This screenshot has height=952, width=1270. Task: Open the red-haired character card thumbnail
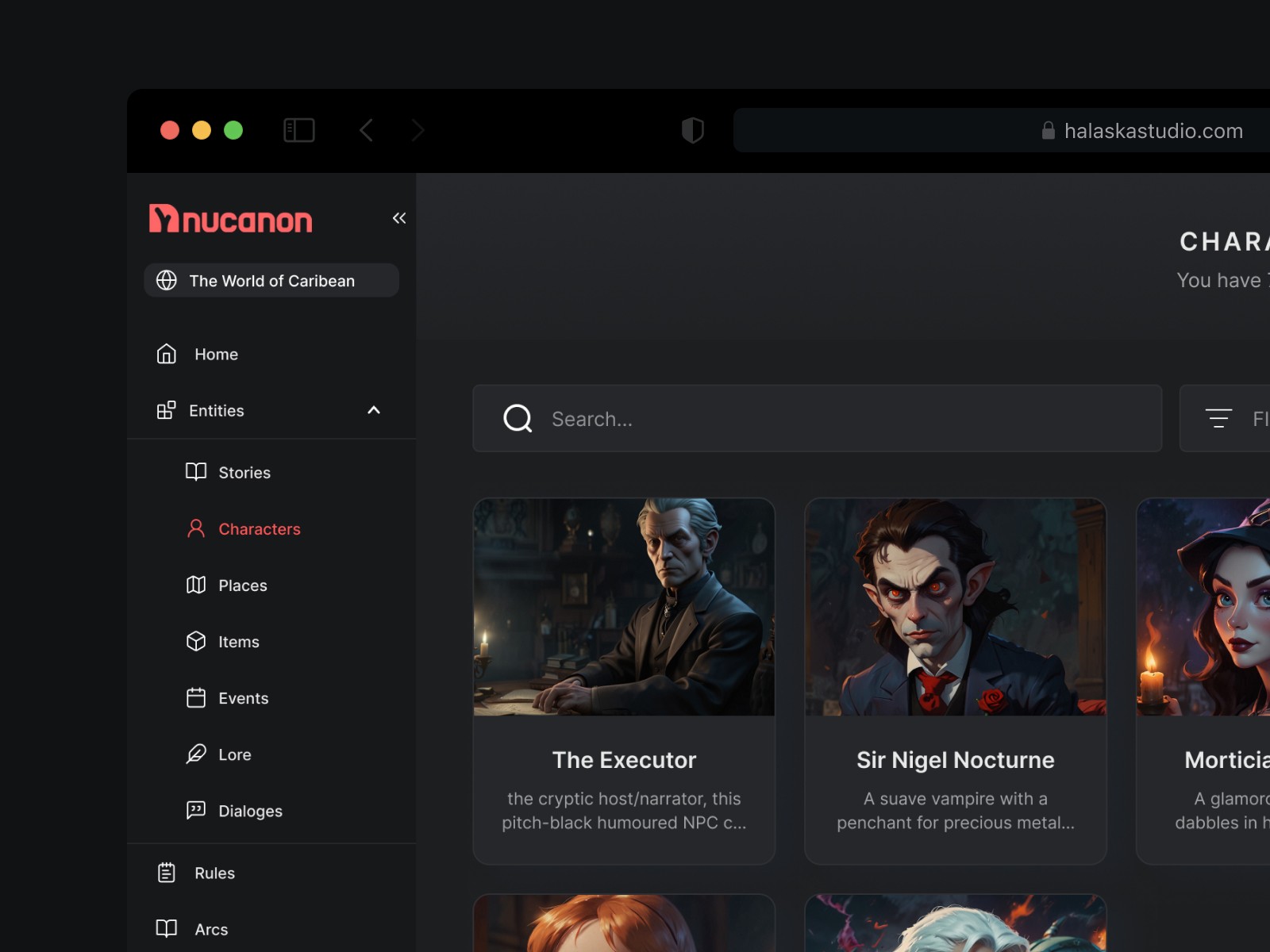click(624, 923)
